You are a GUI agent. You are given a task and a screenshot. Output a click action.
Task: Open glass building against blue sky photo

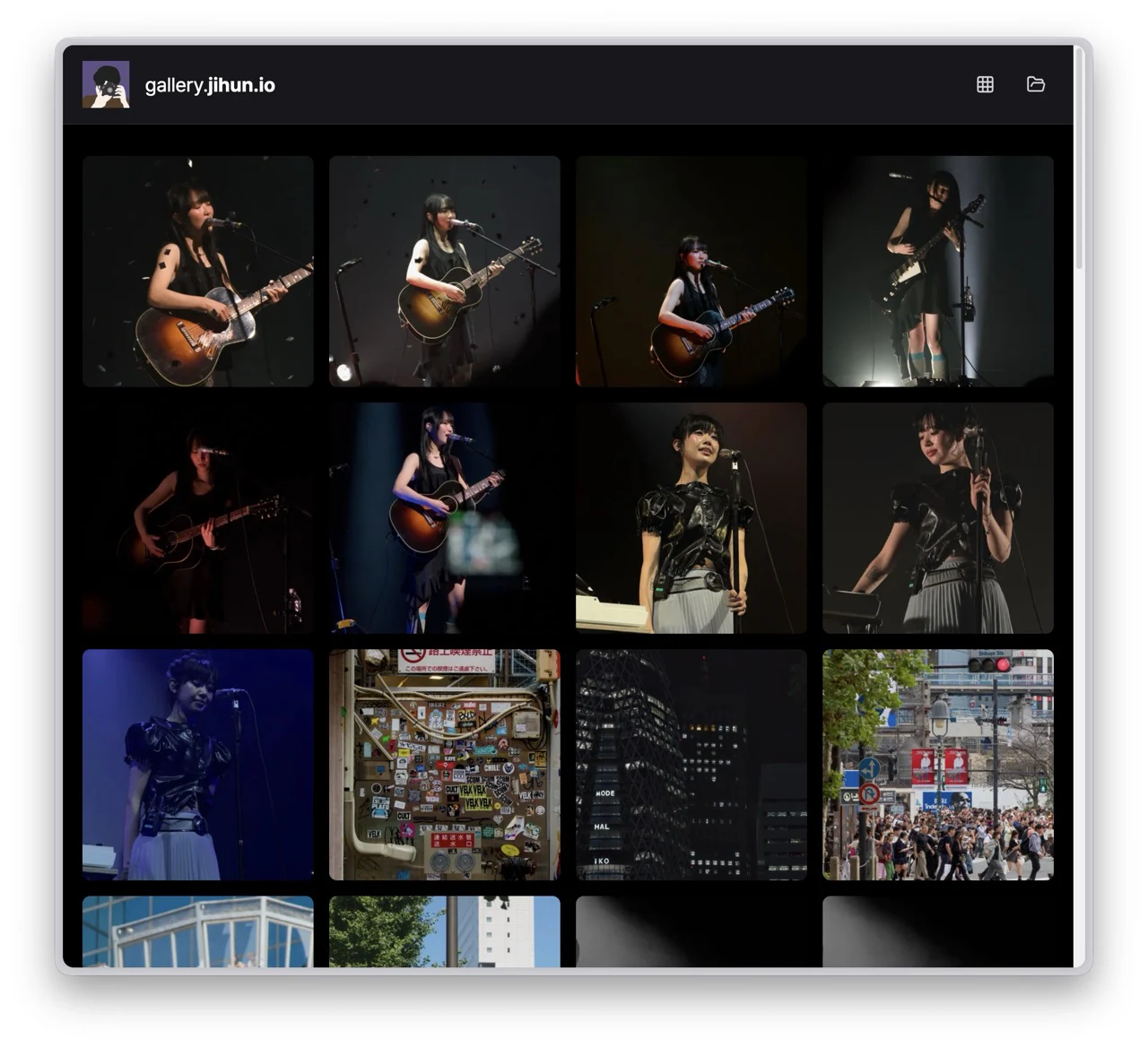(198, 931)
